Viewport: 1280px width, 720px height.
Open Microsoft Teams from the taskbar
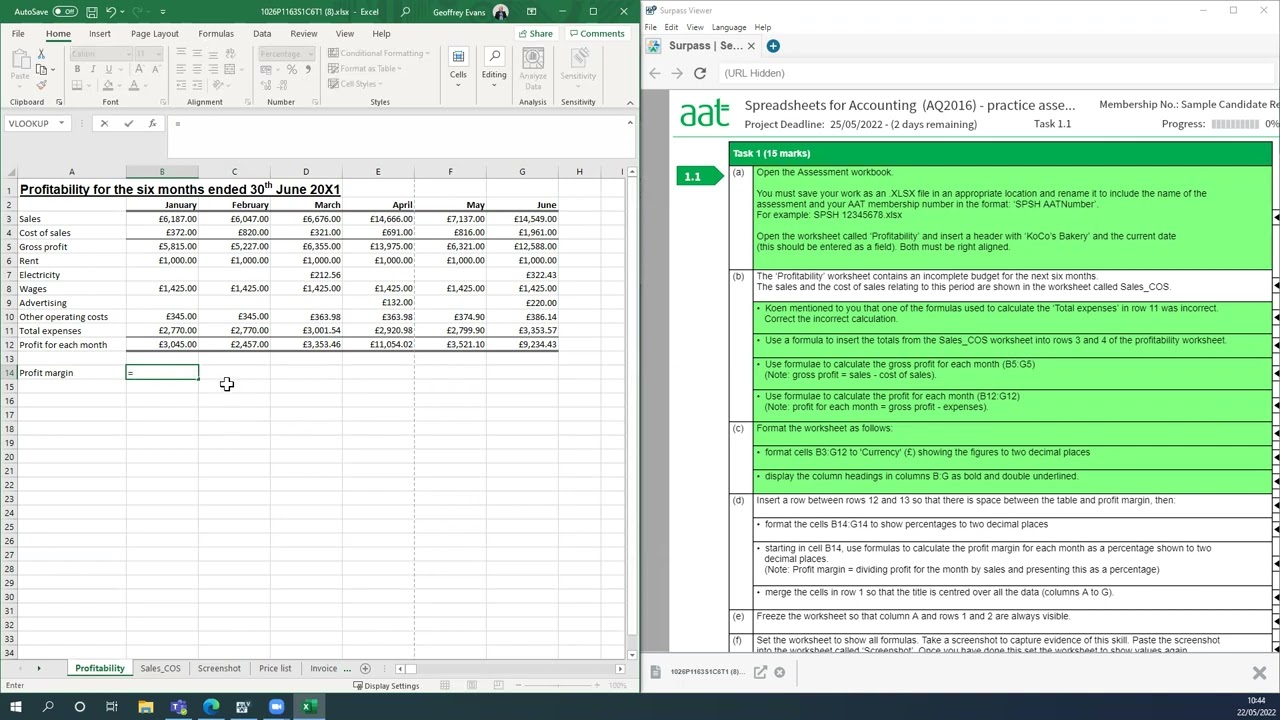pyautogui.click(x=178, y=707)
